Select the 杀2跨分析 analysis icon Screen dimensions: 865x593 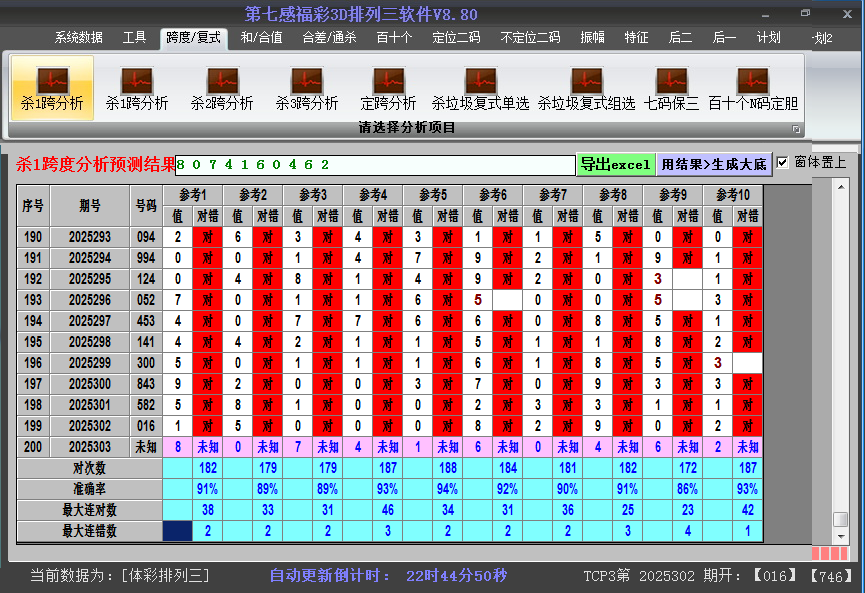click(x=220, y=85)
